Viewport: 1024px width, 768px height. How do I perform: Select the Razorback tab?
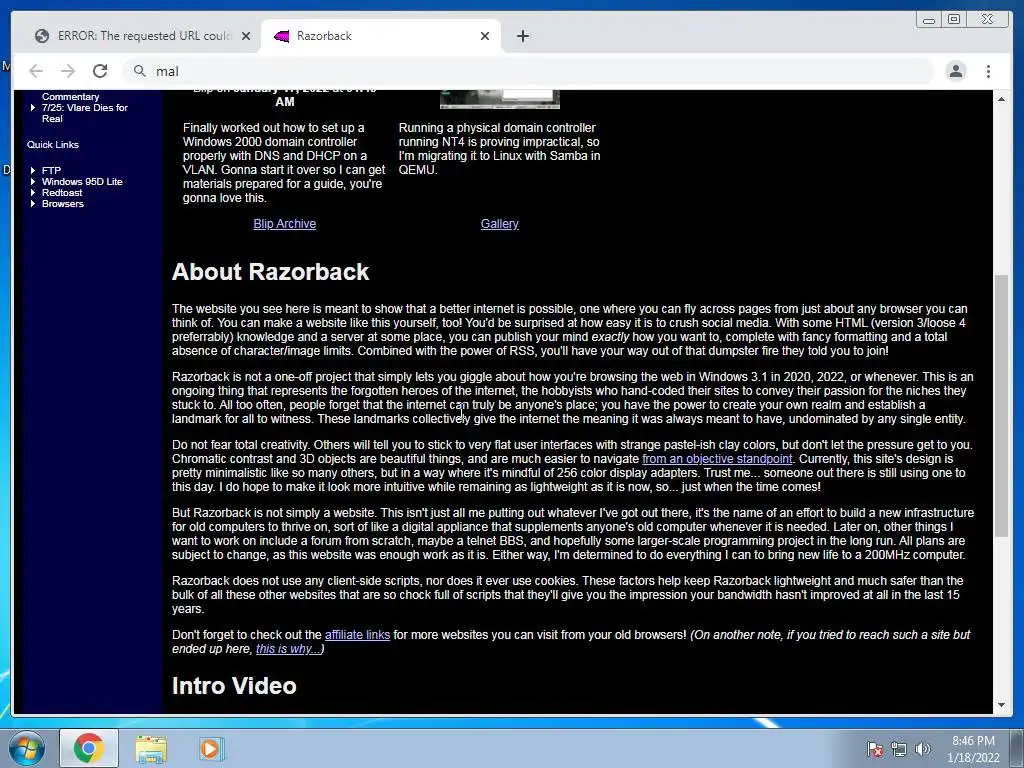coord(381,36)
